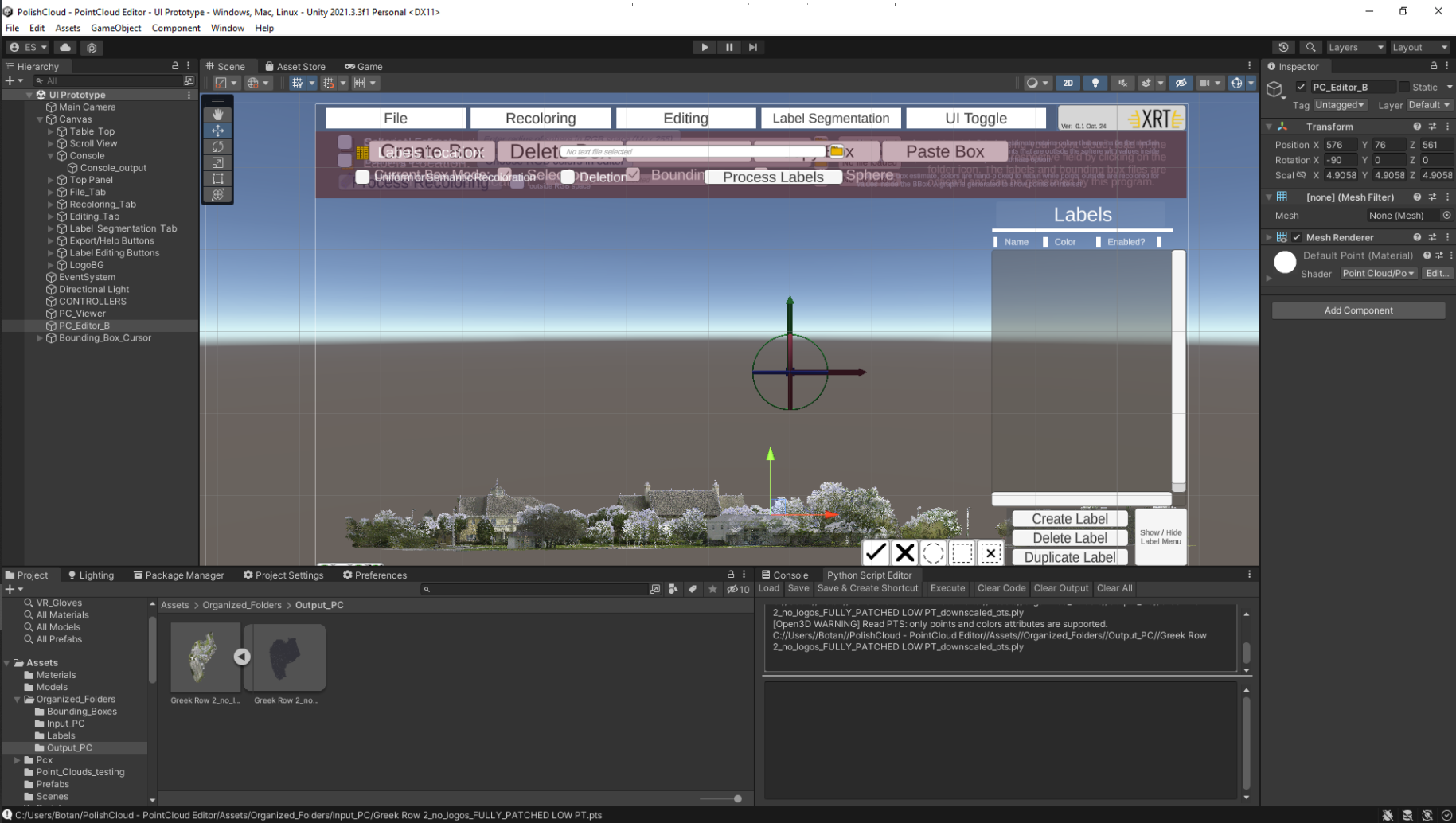Viewport: 1456px width, 823px height.
Task: Click the Play button
Action: pyautogui.click(x=705, y=48)
